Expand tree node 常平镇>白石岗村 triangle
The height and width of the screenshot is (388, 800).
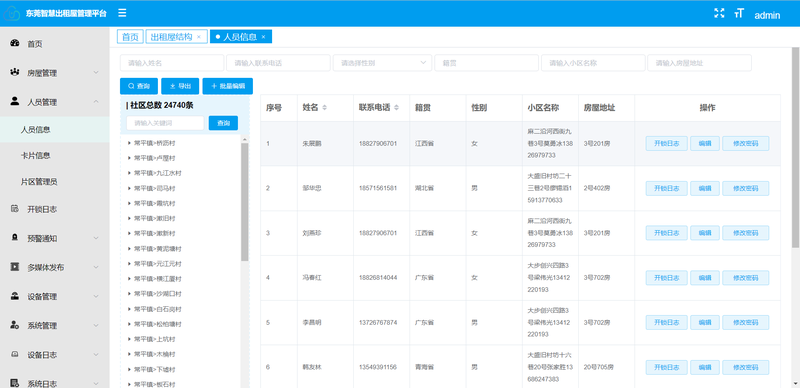[130, 309]
